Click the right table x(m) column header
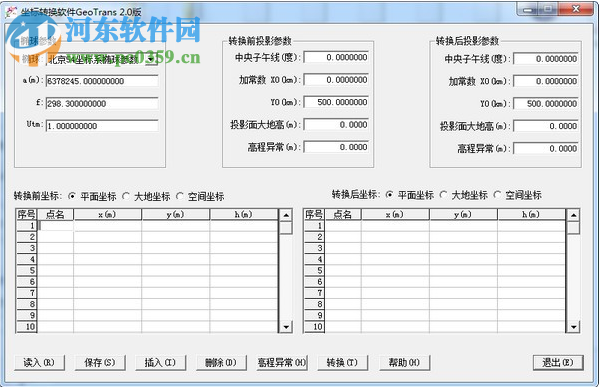This screenshot has width=599, height=387. click(395, 215)
